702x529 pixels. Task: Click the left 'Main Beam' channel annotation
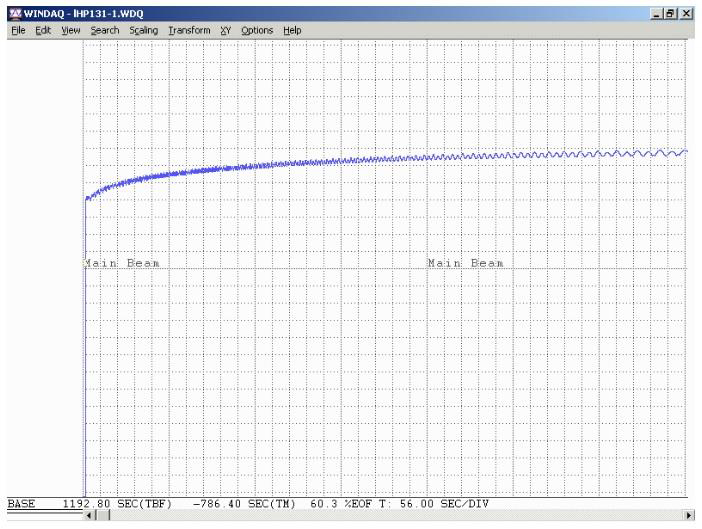(x=122, y=263)
